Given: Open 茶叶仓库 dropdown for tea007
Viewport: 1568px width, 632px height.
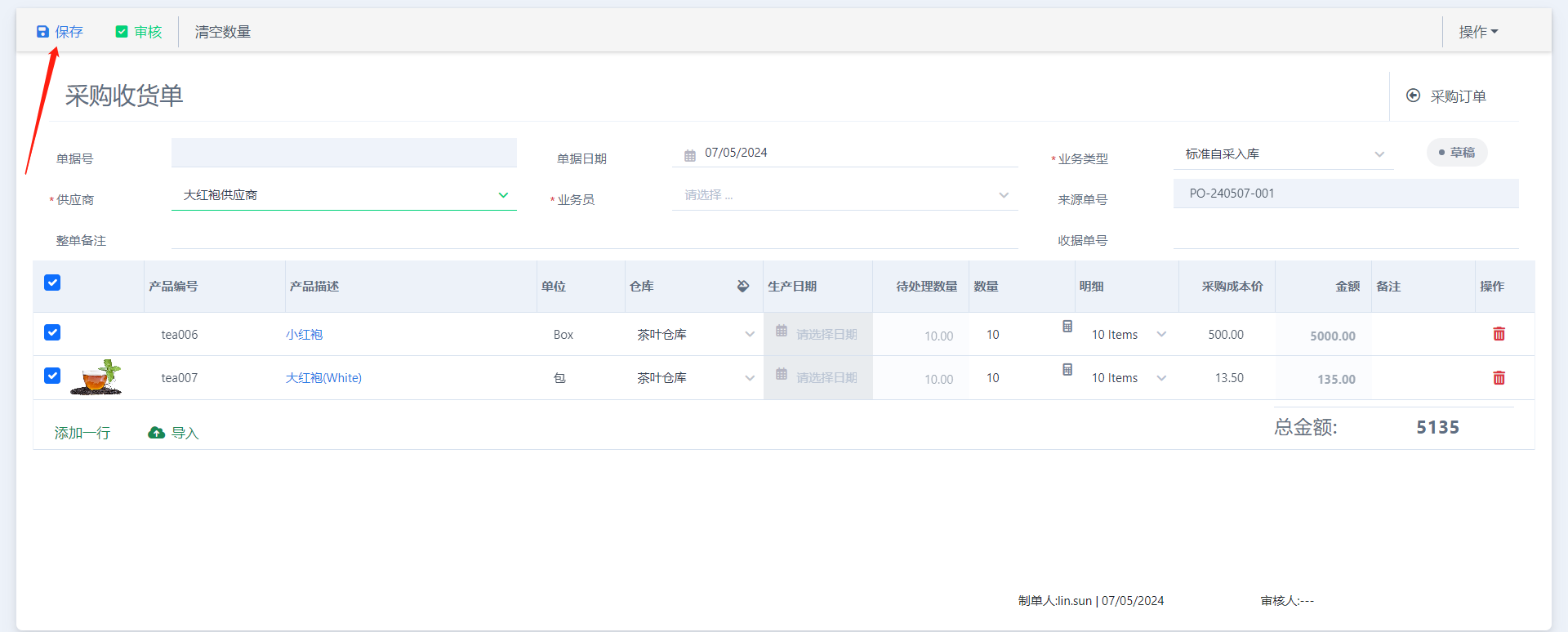Looking at the screenshot, I should (x=695, y=378).
